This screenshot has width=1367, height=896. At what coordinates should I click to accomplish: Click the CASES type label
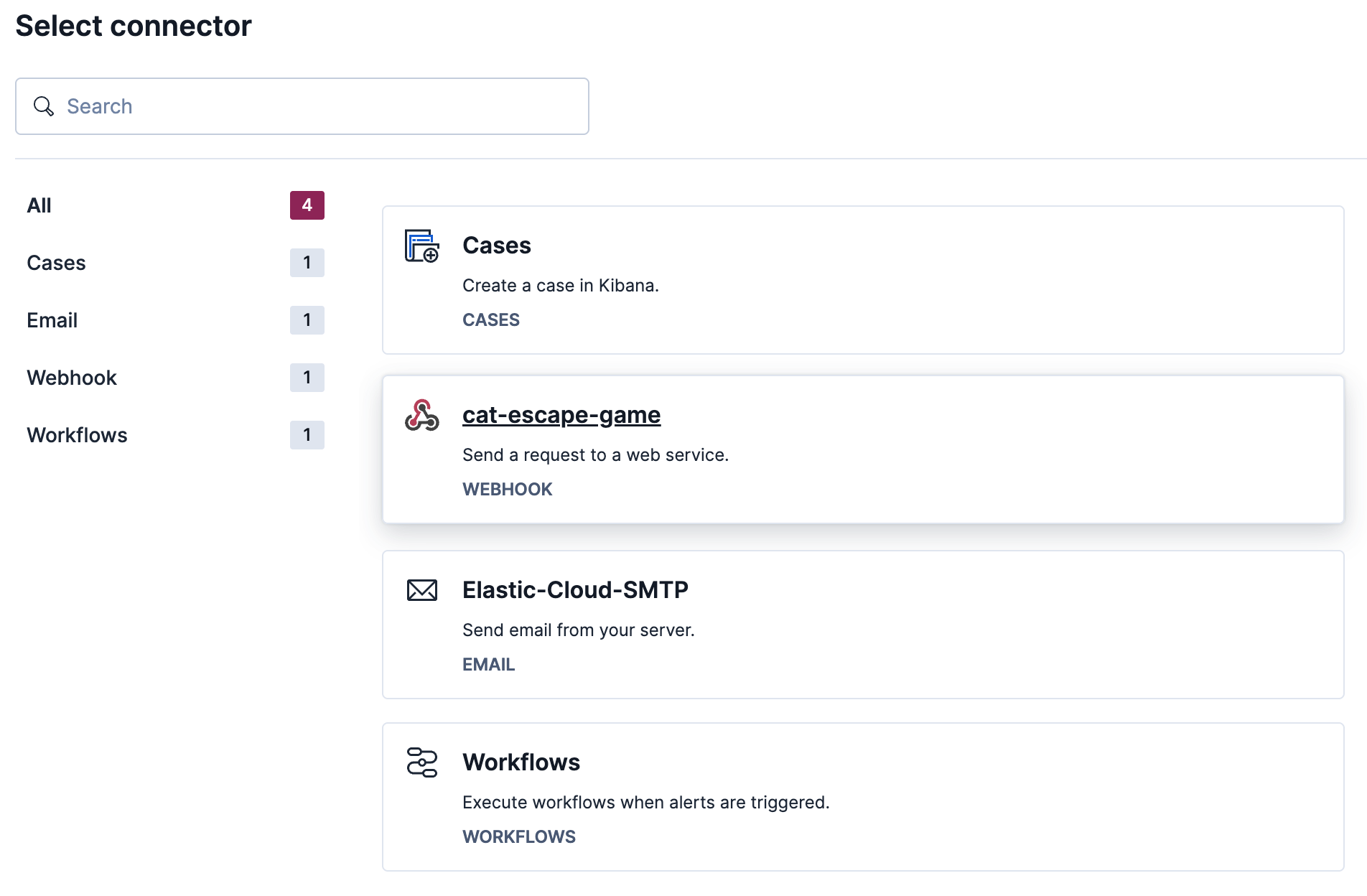click(x=491, y=320)
